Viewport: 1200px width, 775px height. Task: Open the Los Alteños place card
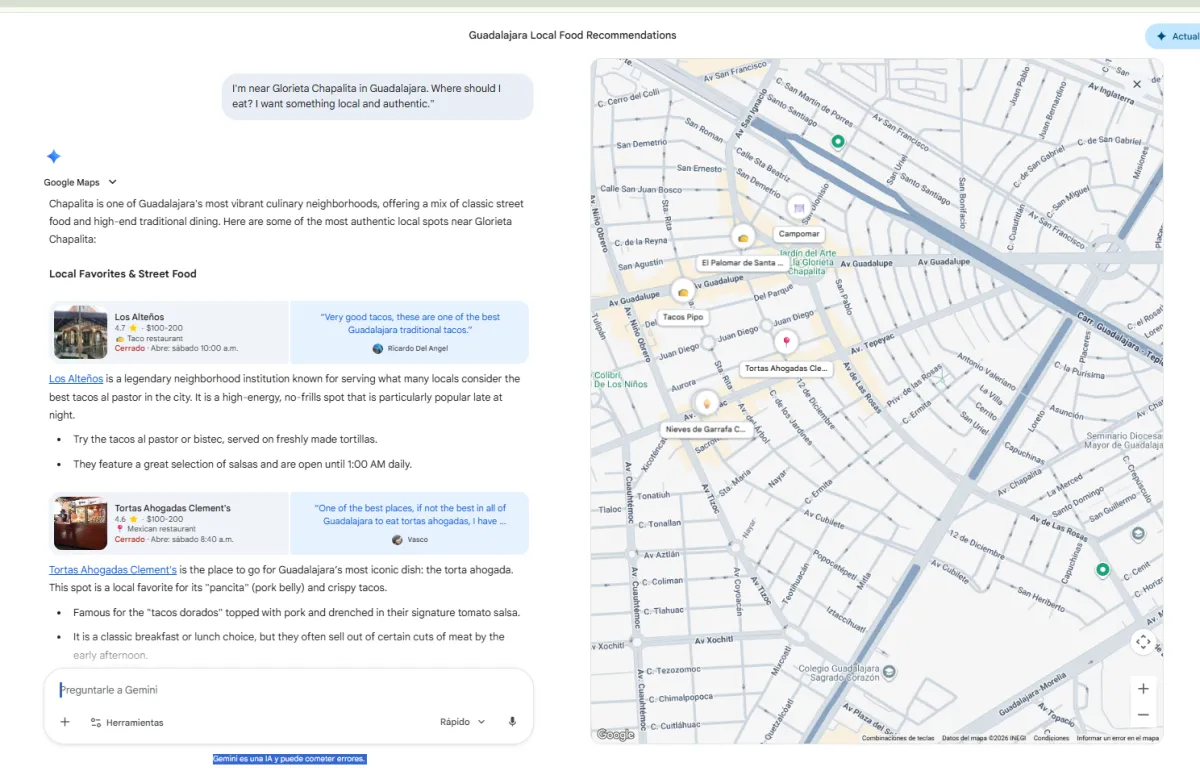[x=169, y=332]
